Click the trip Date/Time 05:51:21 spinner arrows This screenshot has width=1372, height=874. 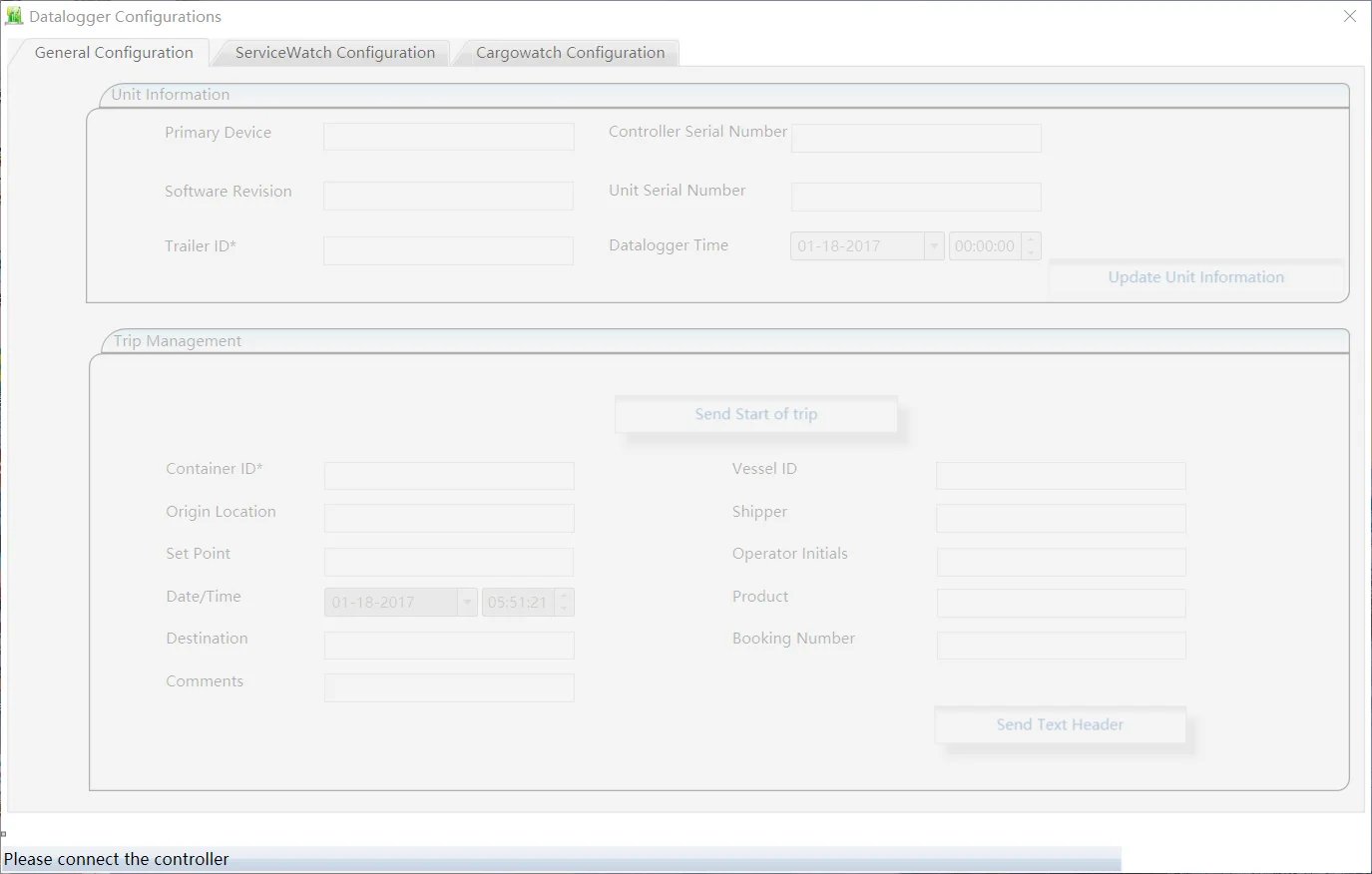(564, 603)
